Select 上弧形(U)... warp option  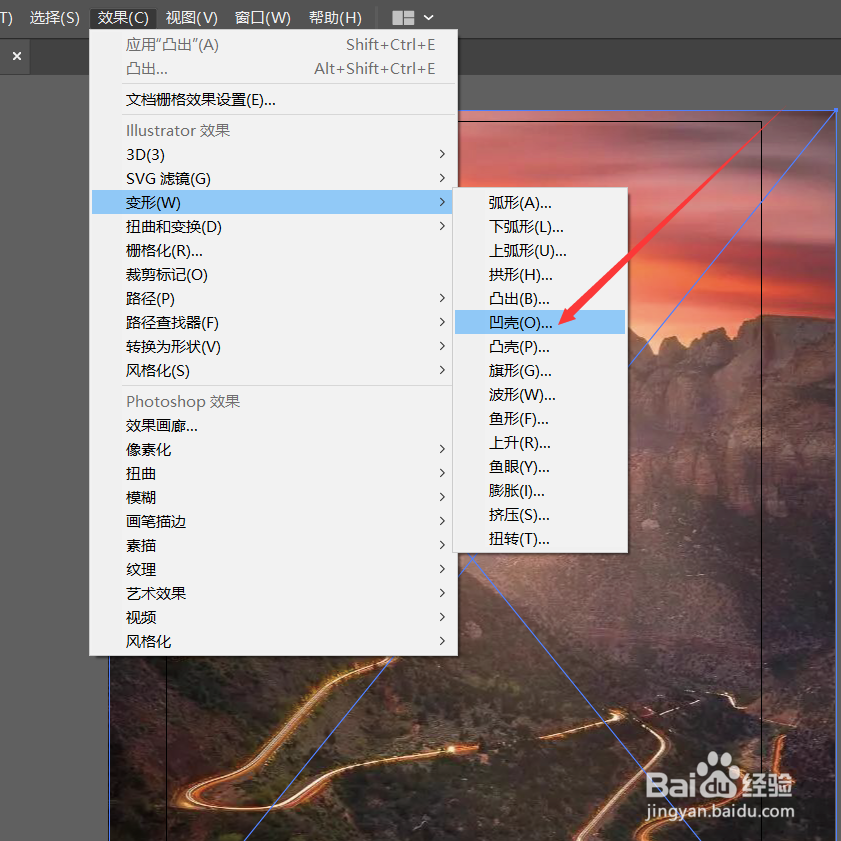pyautogui.click(x=540, y=250)
